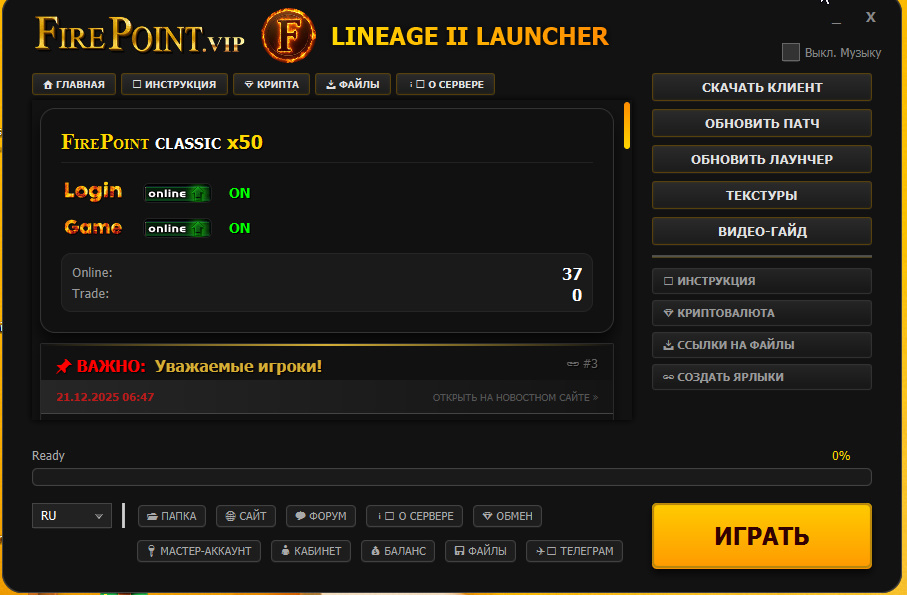The height and width of the screenshot is (595, 907).
Task: Open the ФАЙЛЫ tab in the top navigation
Action: [352, 85]
